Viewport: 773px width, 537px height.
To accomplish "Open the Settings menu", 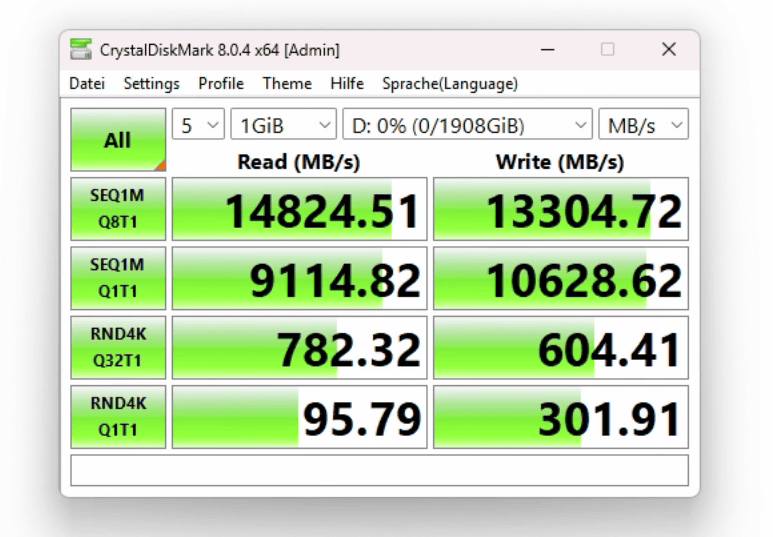I will point(151,83).
